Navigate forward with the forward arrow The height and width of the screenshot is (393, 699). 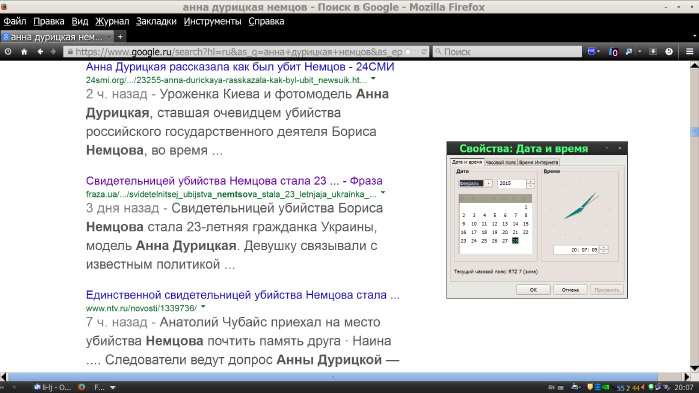click(x=53, y=52)
